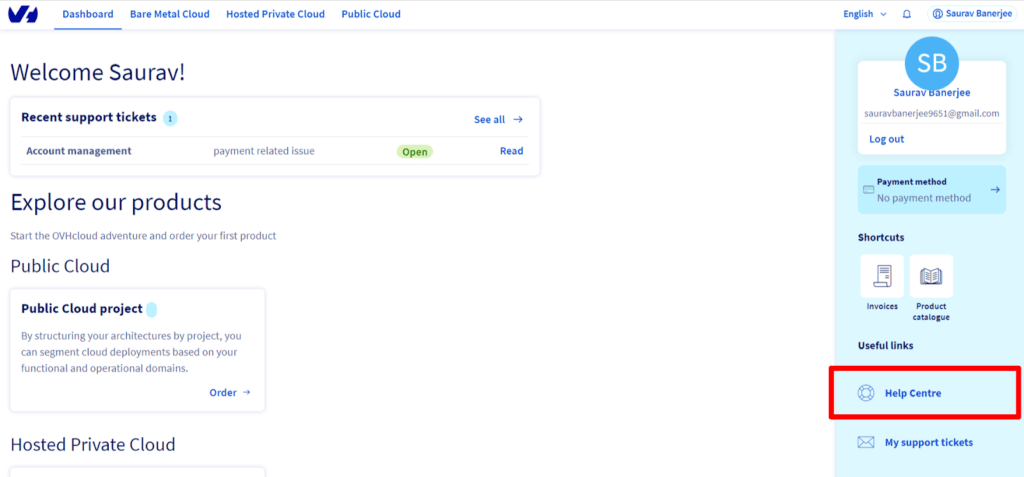The height and width of the screenshot is (477, 1024).
Task: Order a Public Cloud project
Action: coord(230,393)
